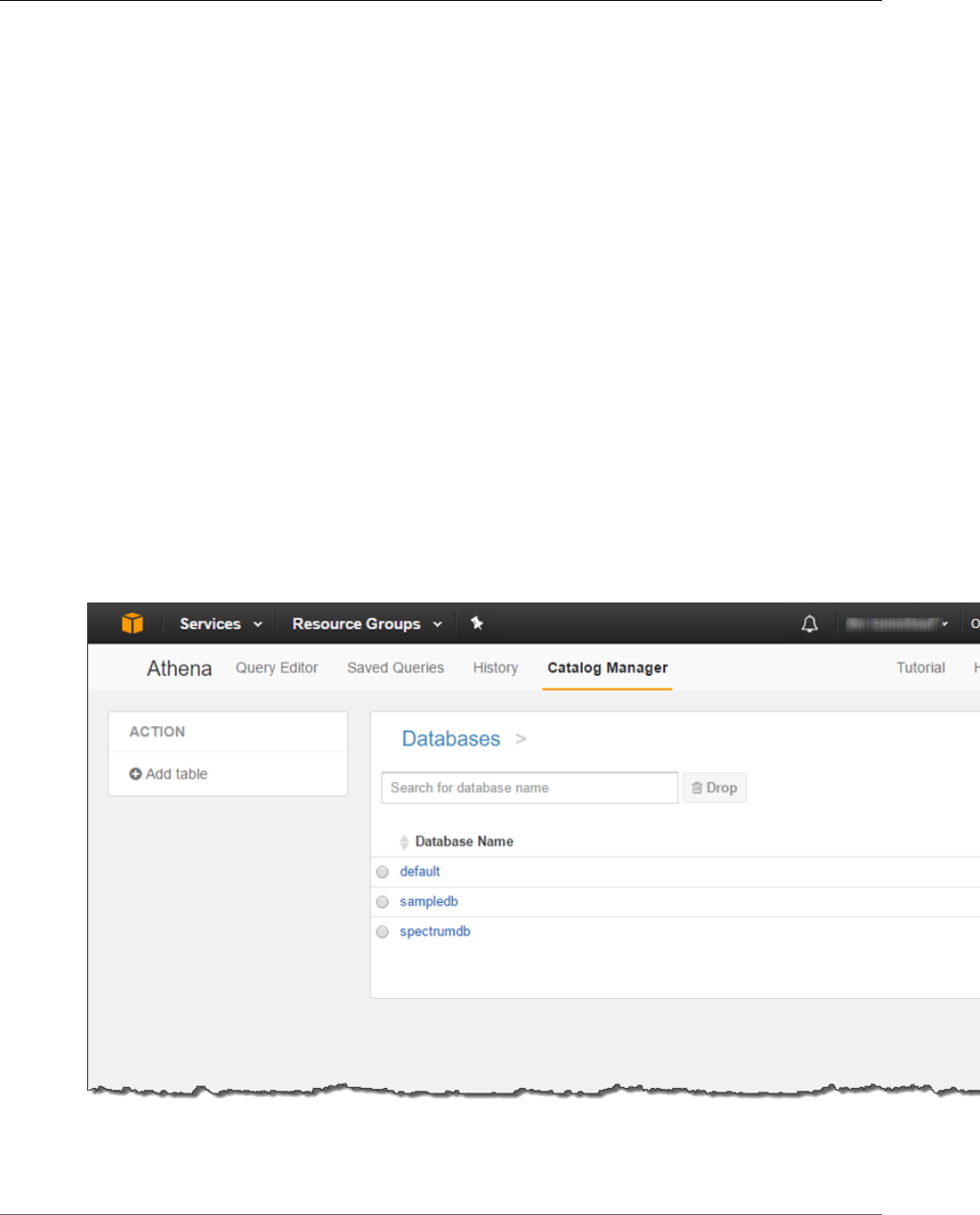Open the blurred account name dropdown
980x1215 pixels.
[897, 623]
